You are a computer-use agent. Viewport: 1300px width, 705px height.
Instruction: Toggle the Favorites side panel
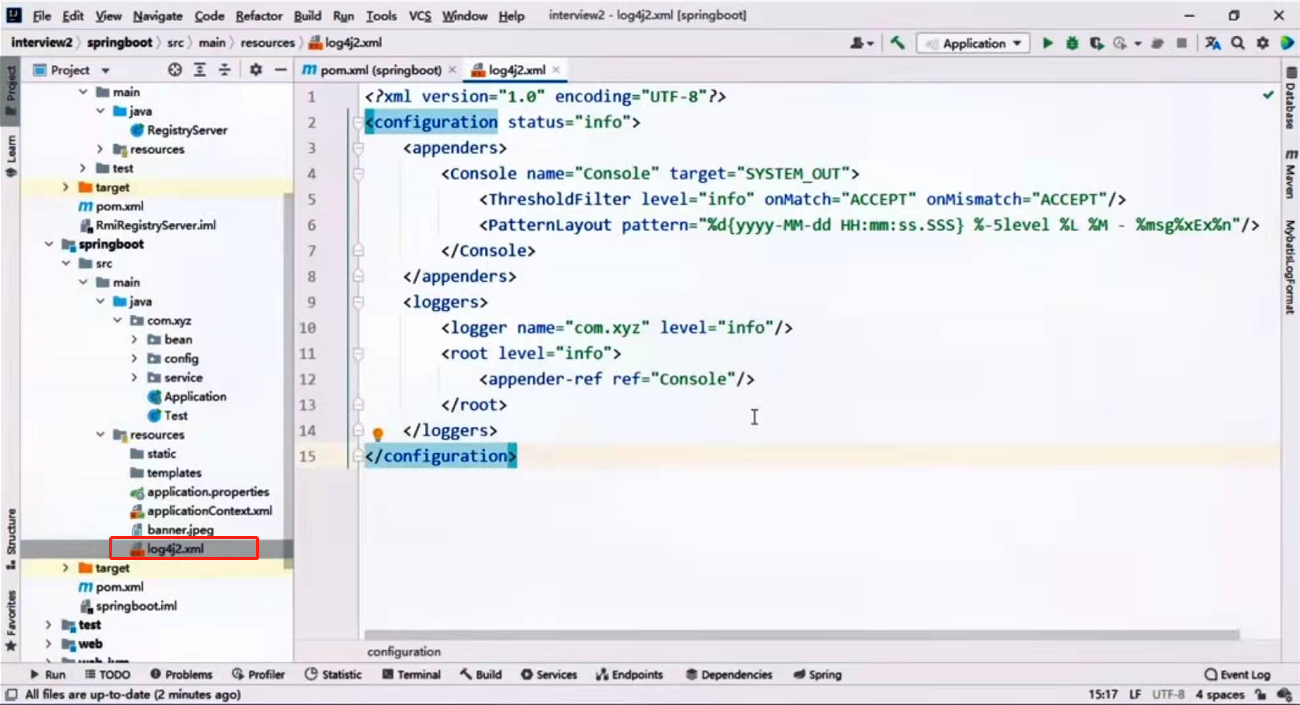[x=11, y=620]
